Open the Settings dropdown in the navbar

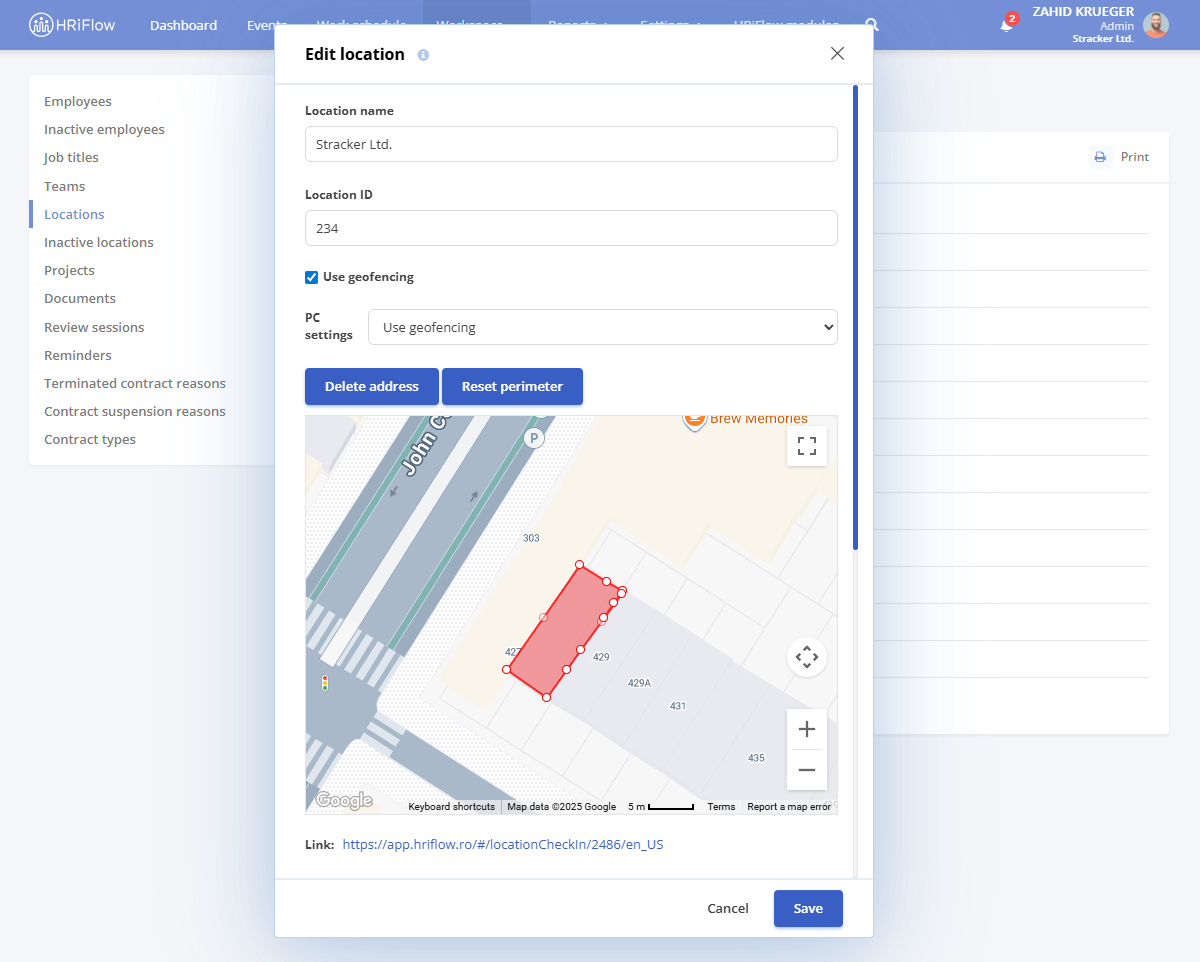click(671, 25)
